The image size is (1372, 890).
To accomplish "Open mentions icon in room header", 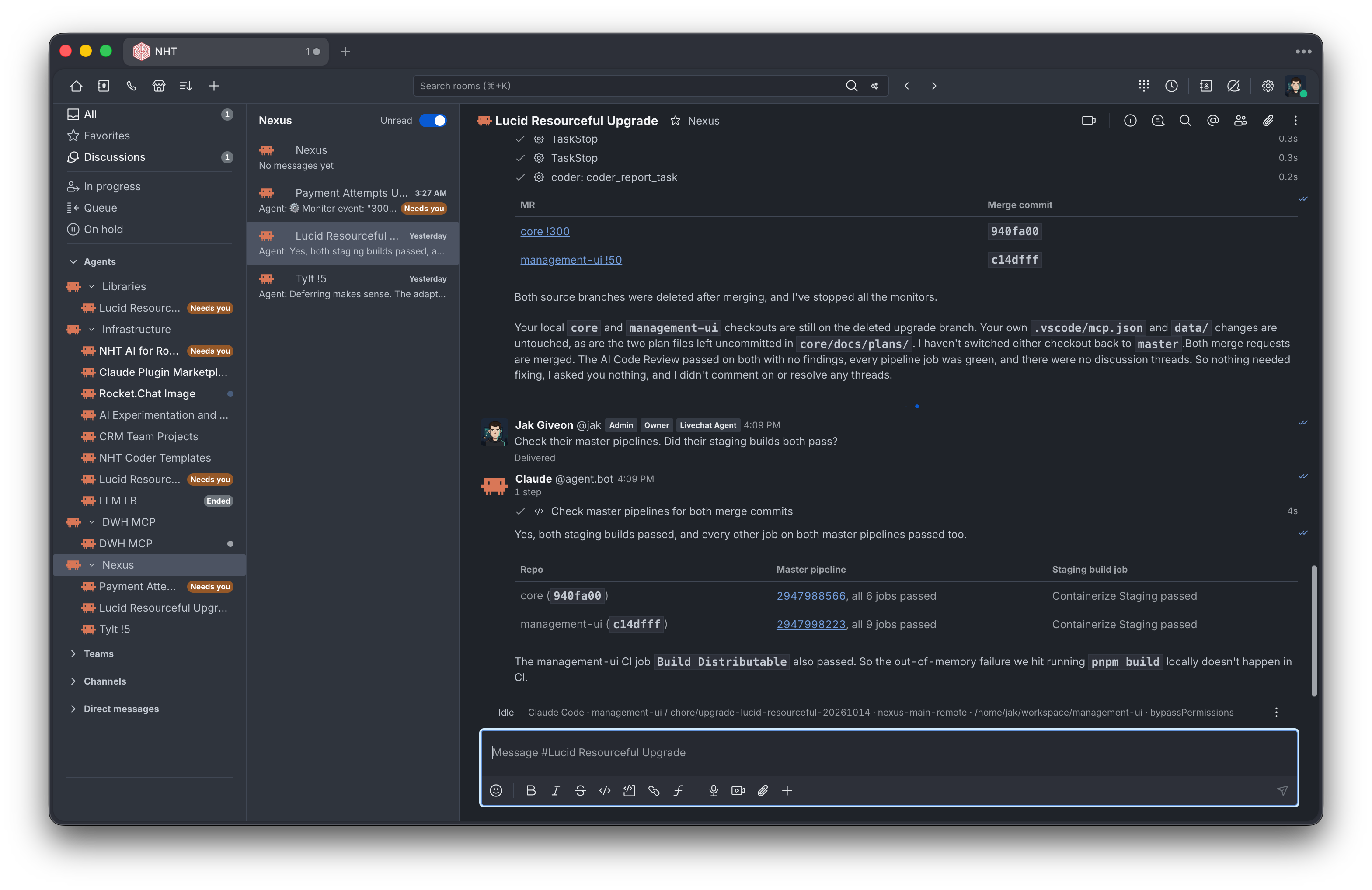I will pyautogui.click(x=1213, y=121).
